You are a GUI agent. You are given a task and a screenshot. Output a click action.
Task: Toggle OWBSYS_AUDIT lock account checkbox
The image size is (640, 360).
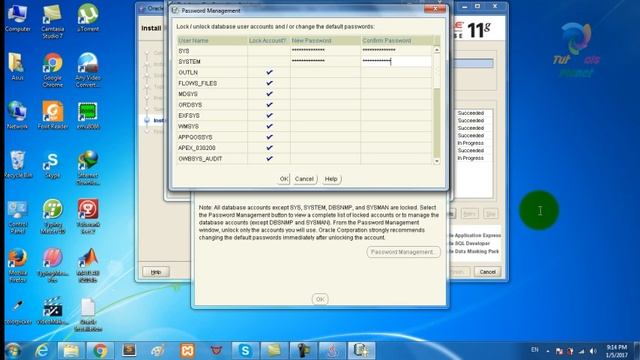(269, 158)
